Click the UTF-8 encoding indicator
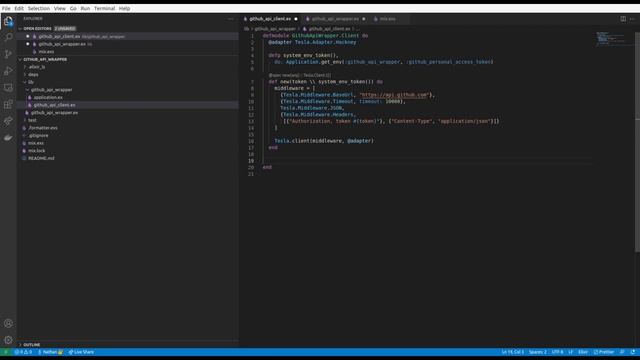The height and width of the screenshot is (360, 640). pos(557,352)
